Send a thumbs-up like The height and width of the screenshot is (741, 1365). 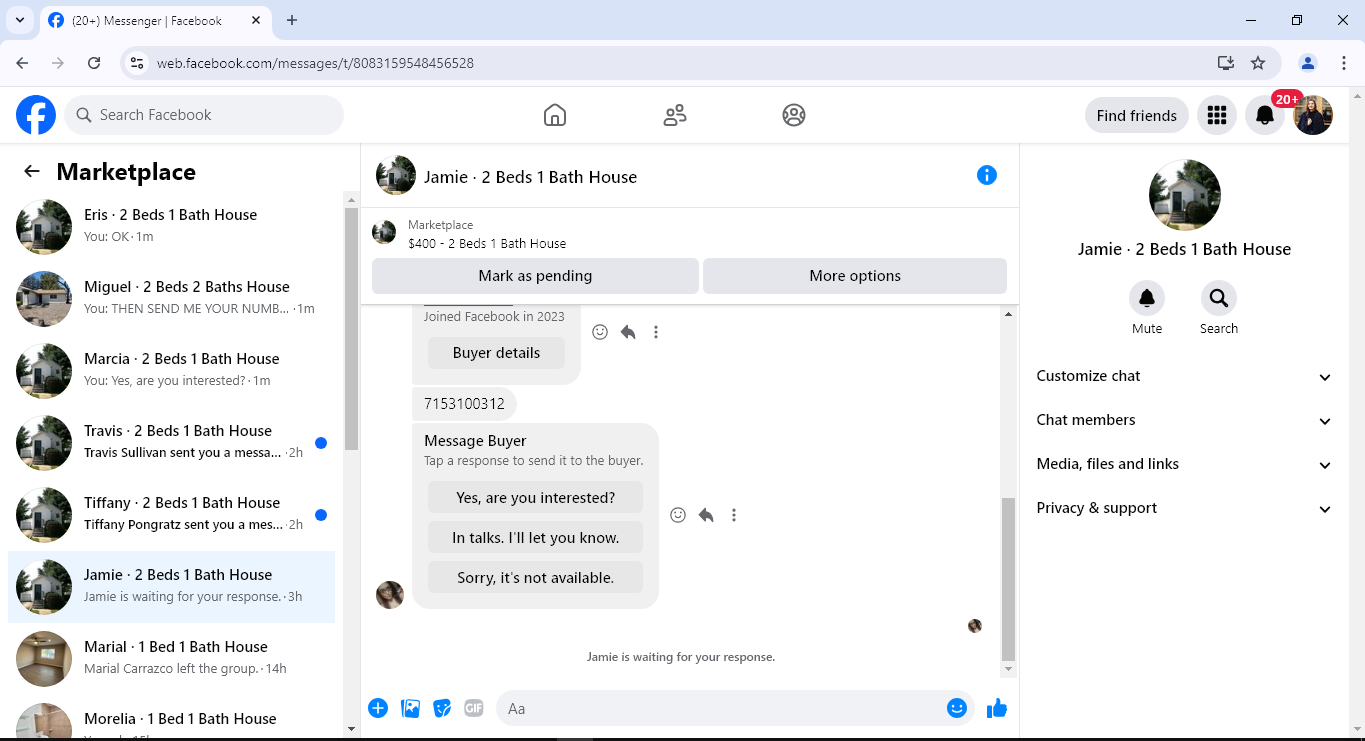click(x=997, y=708)
